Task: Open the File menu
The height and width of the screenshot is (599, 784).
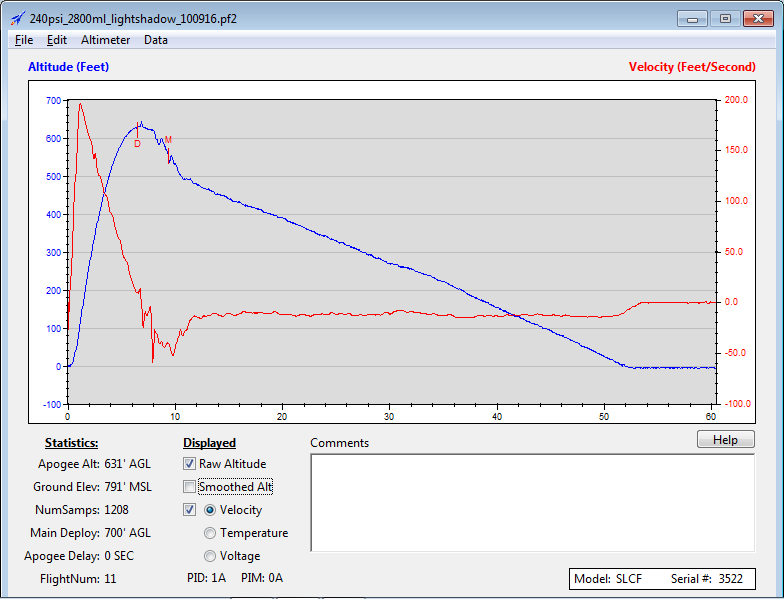Action: click(24, 40)
